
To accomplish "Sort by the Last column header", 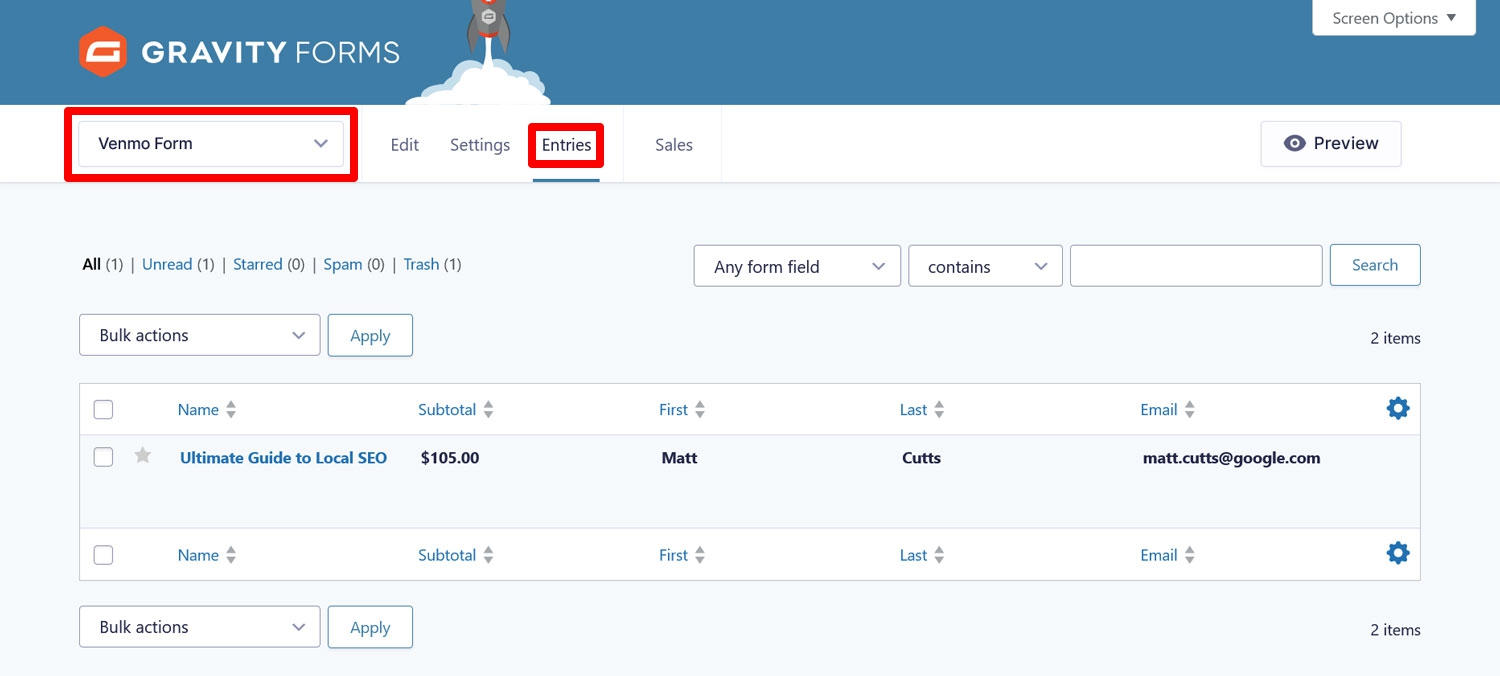I will click(913, 409).
